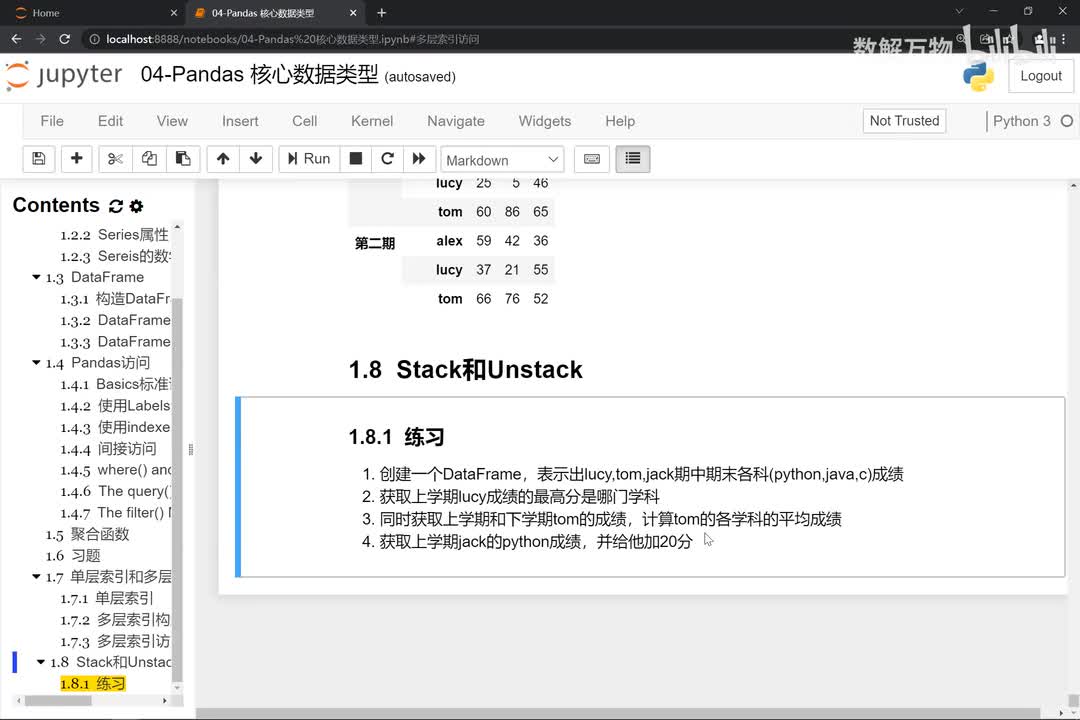Go to 1.7.2 多层索引构 in contents

click(115, 619)
